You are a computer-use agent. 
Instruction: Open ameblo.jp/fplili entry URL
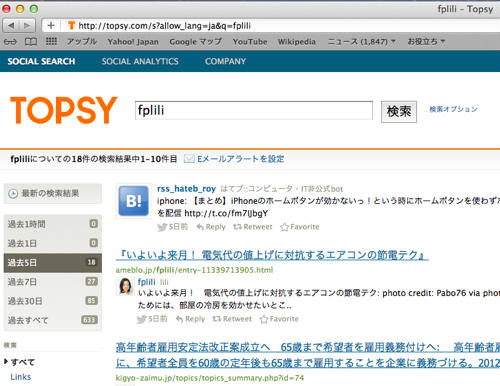point(194,270)
